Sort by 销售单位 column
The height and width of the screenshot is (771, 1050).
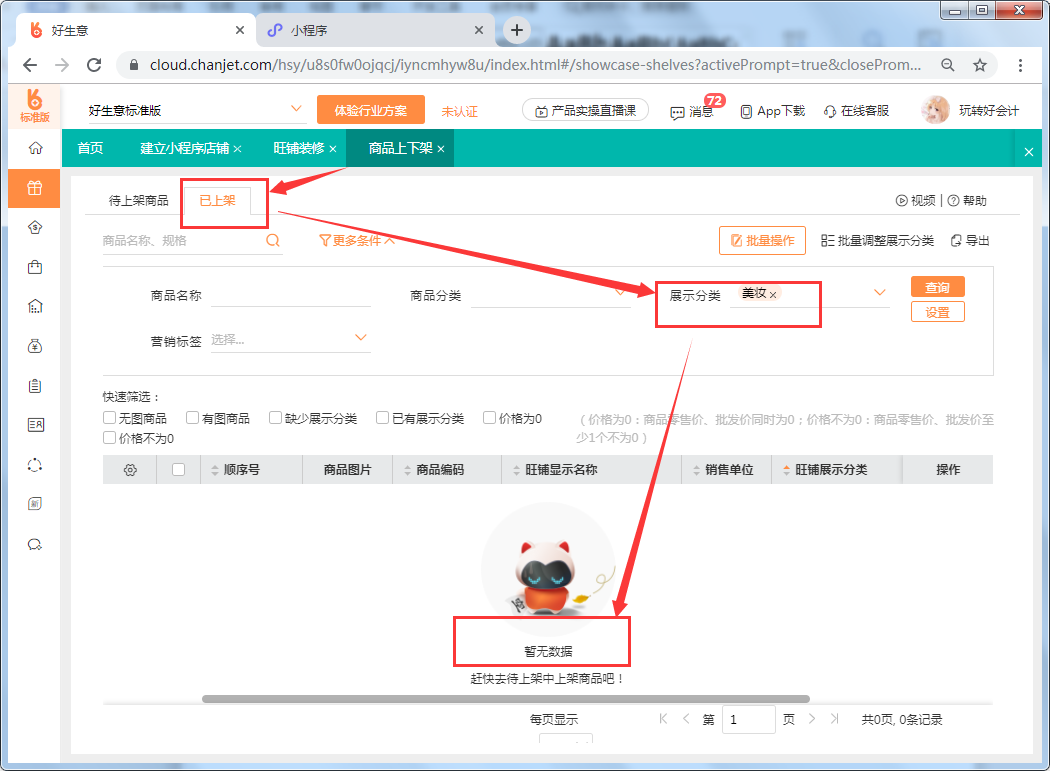pos(696,470)
